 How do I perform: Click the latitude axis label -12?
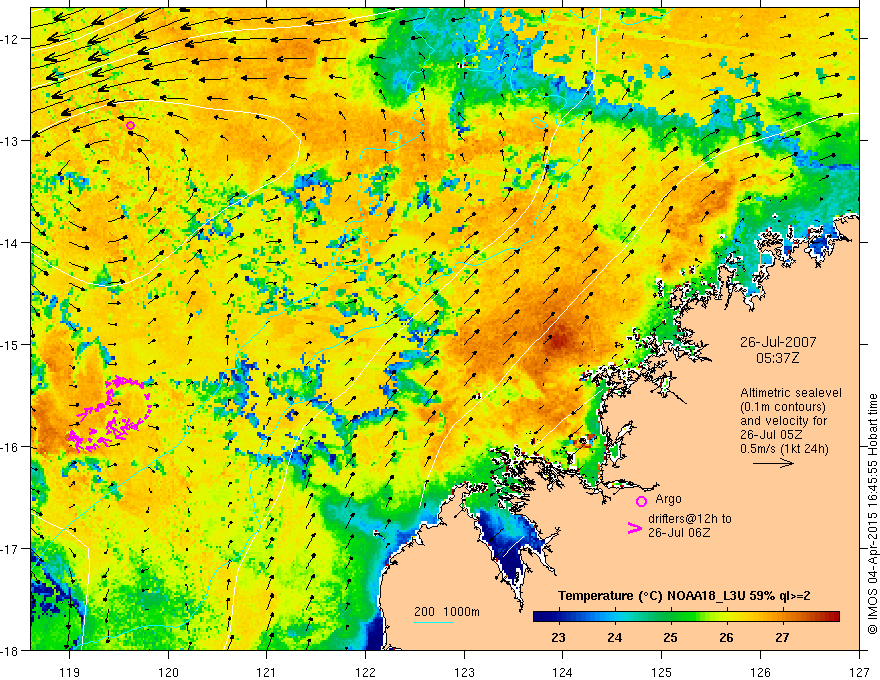point(11,39)
